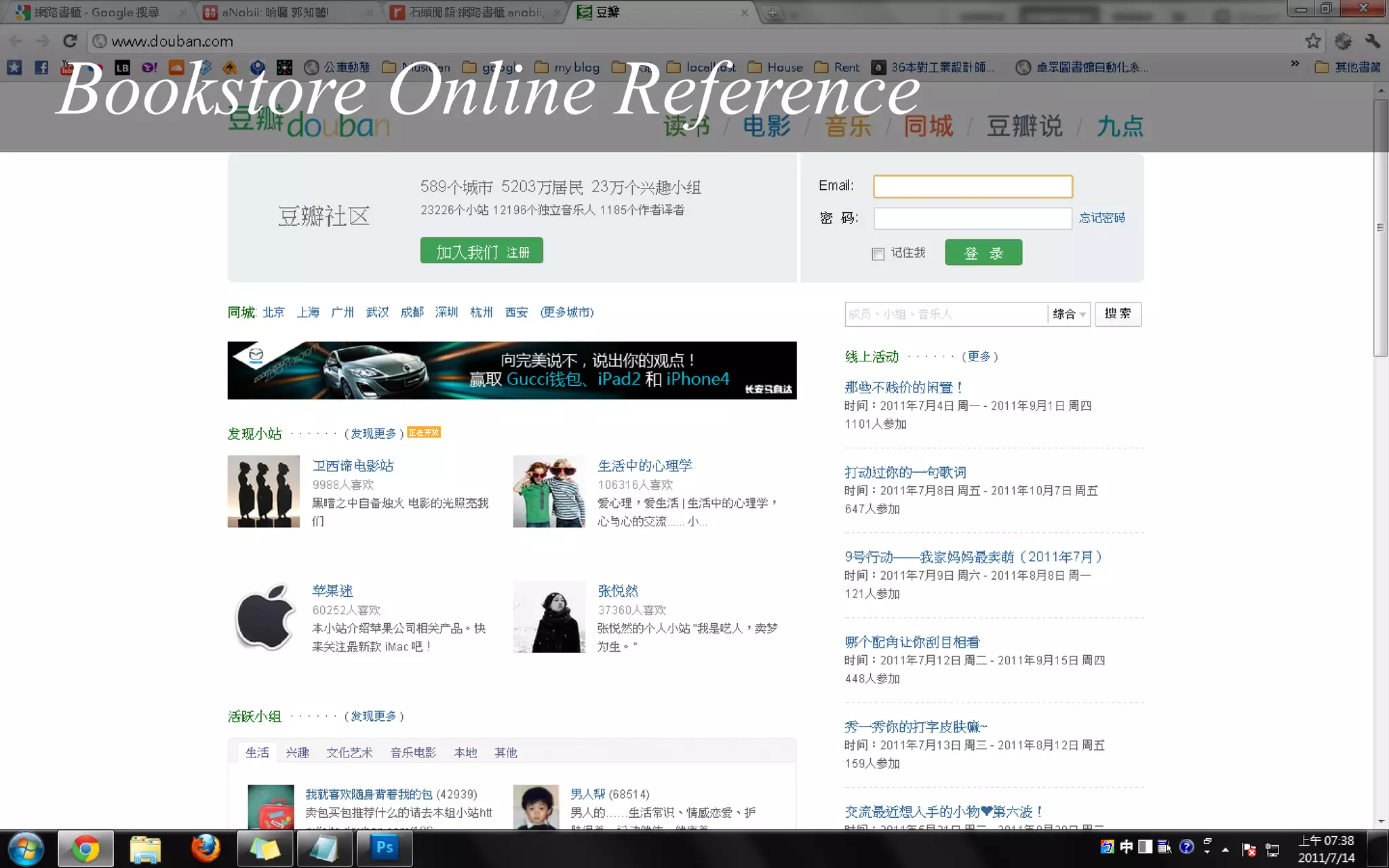Open the 36本對工業設計師 bookmark
1389x868 pixels.
point(933,67)
